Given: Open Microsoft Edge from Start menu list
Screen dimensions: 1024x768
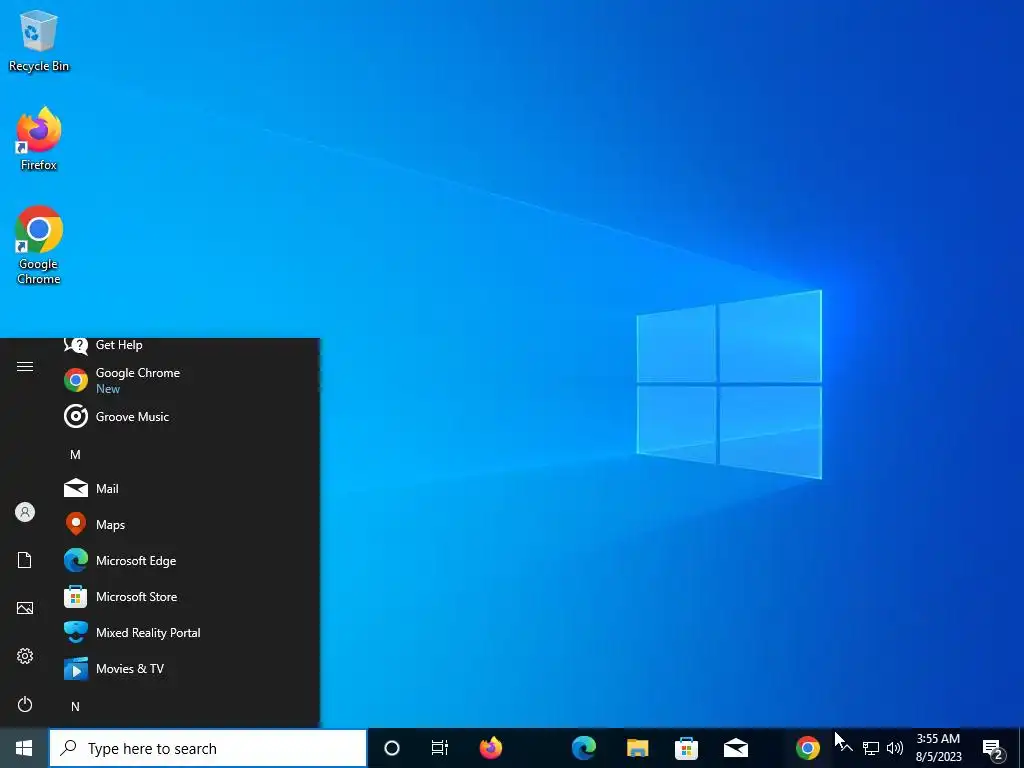Looking at the screenshot, I should click(187, 560).
